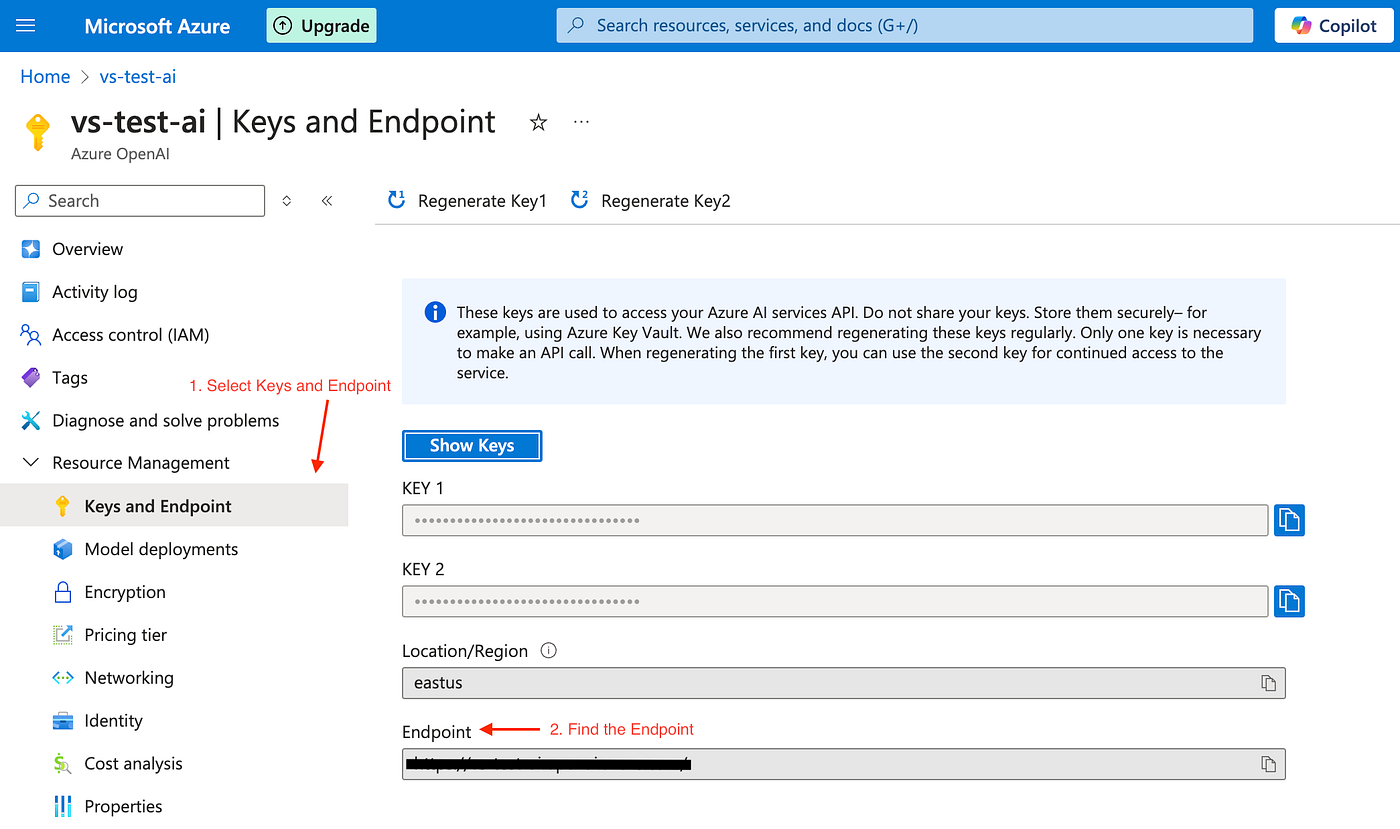Viewport: 1400px width, 829px height.
Task: Click the Identity briefcase icon
Action: pyautogui.click(x=63, y=721)
